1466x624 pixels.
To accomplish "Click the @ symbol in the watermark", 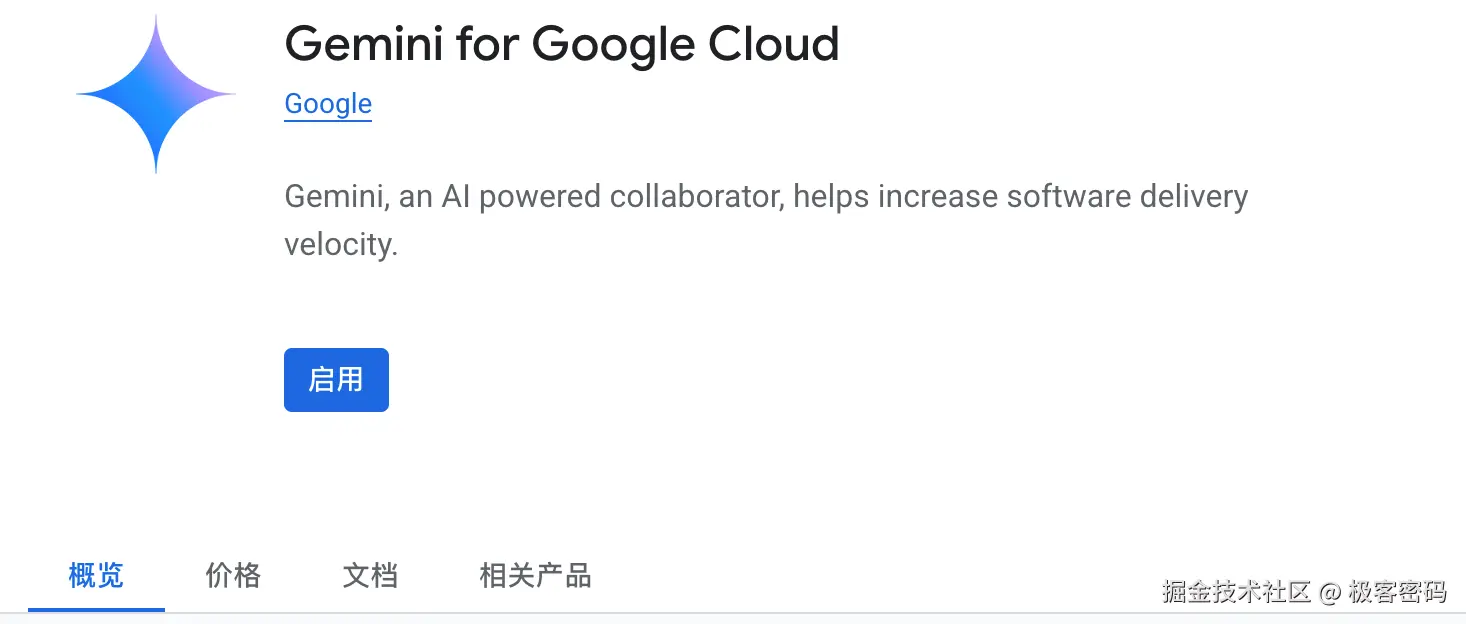I will [1329, 592].
